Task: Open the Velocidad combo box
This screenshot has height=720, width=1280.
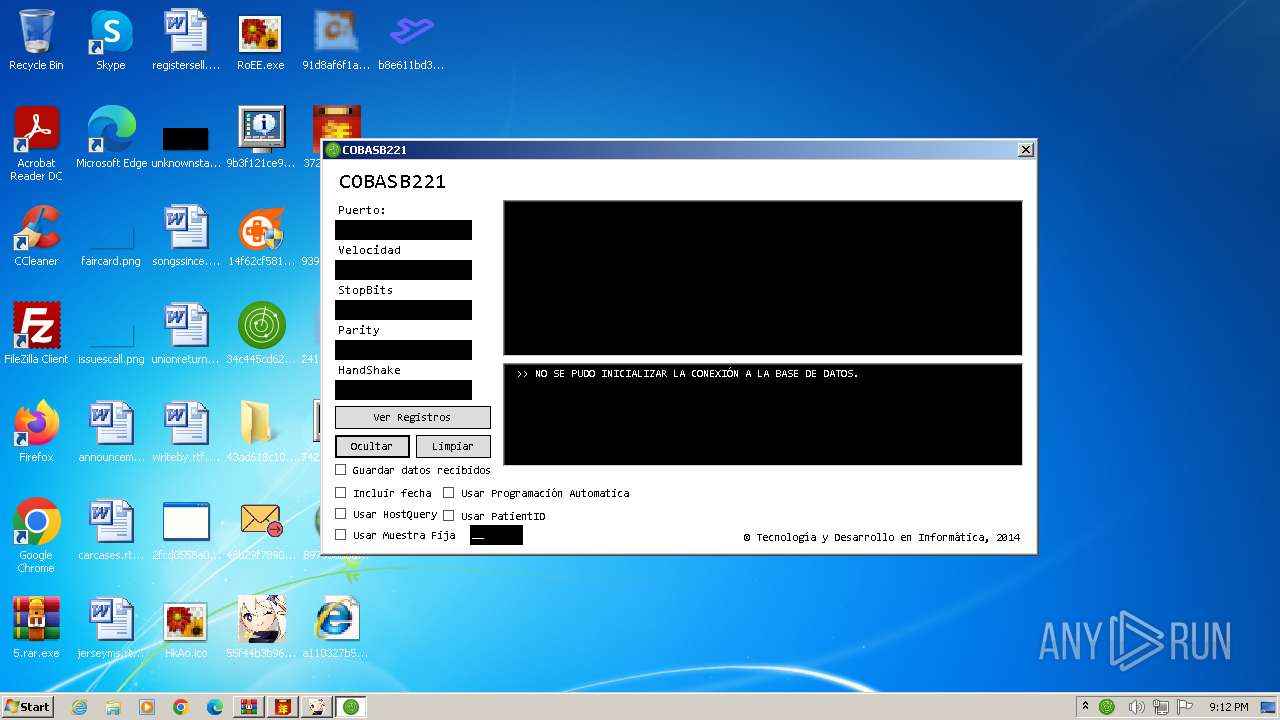Action: [x=403, y=270]
